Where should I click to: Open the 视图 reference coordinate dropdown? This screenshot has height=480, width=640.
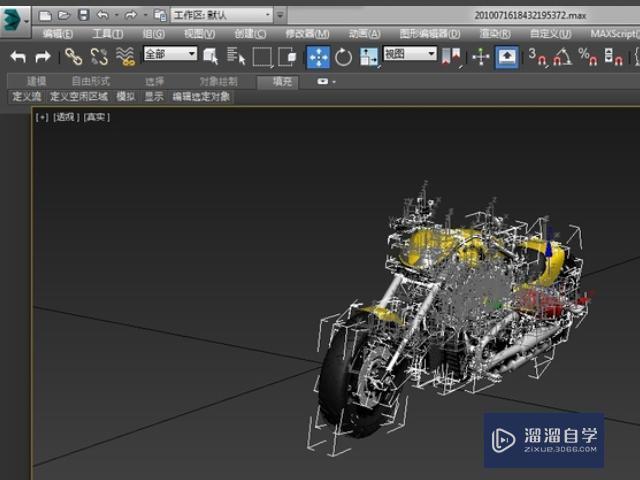point(409,54)
